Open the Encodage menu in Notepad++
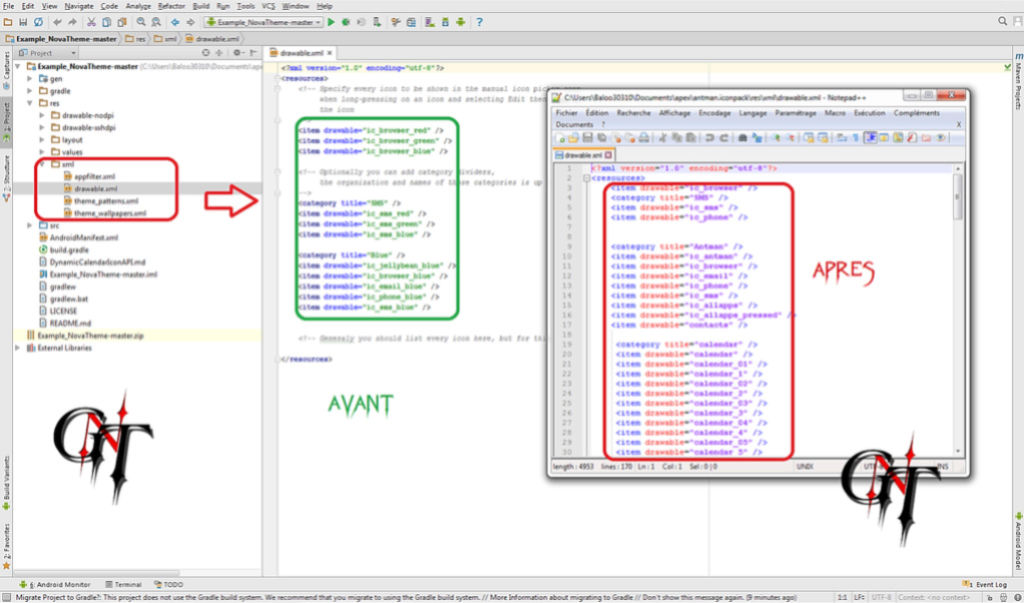This screenshot has height=603, width=1024. (714, 113)
